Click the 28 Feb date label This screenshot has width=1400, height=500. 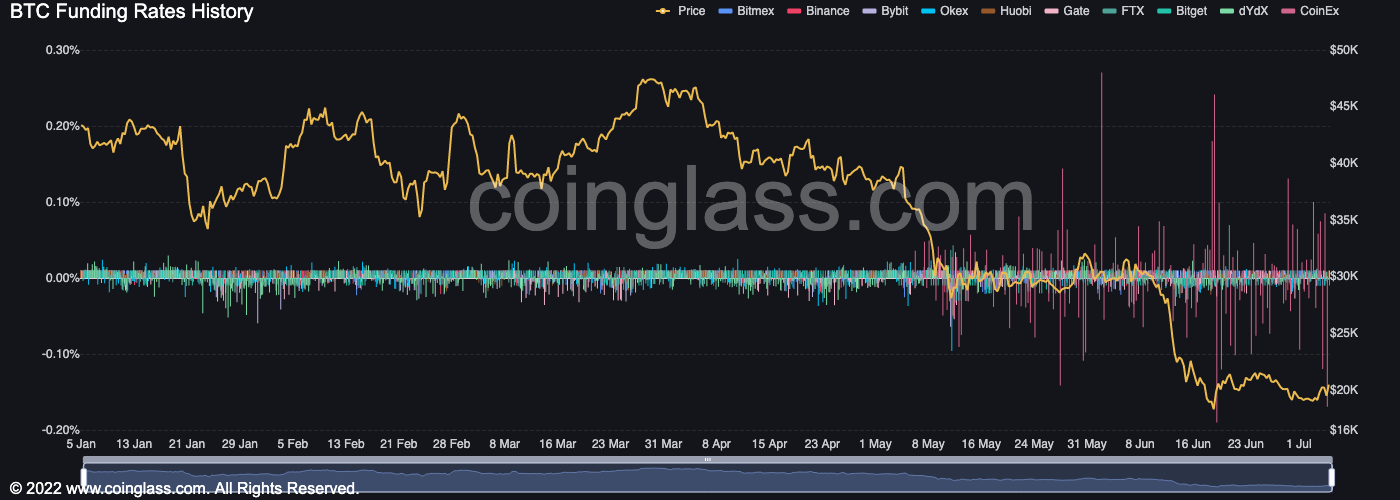pyautogui.click(x=452, y=444)
